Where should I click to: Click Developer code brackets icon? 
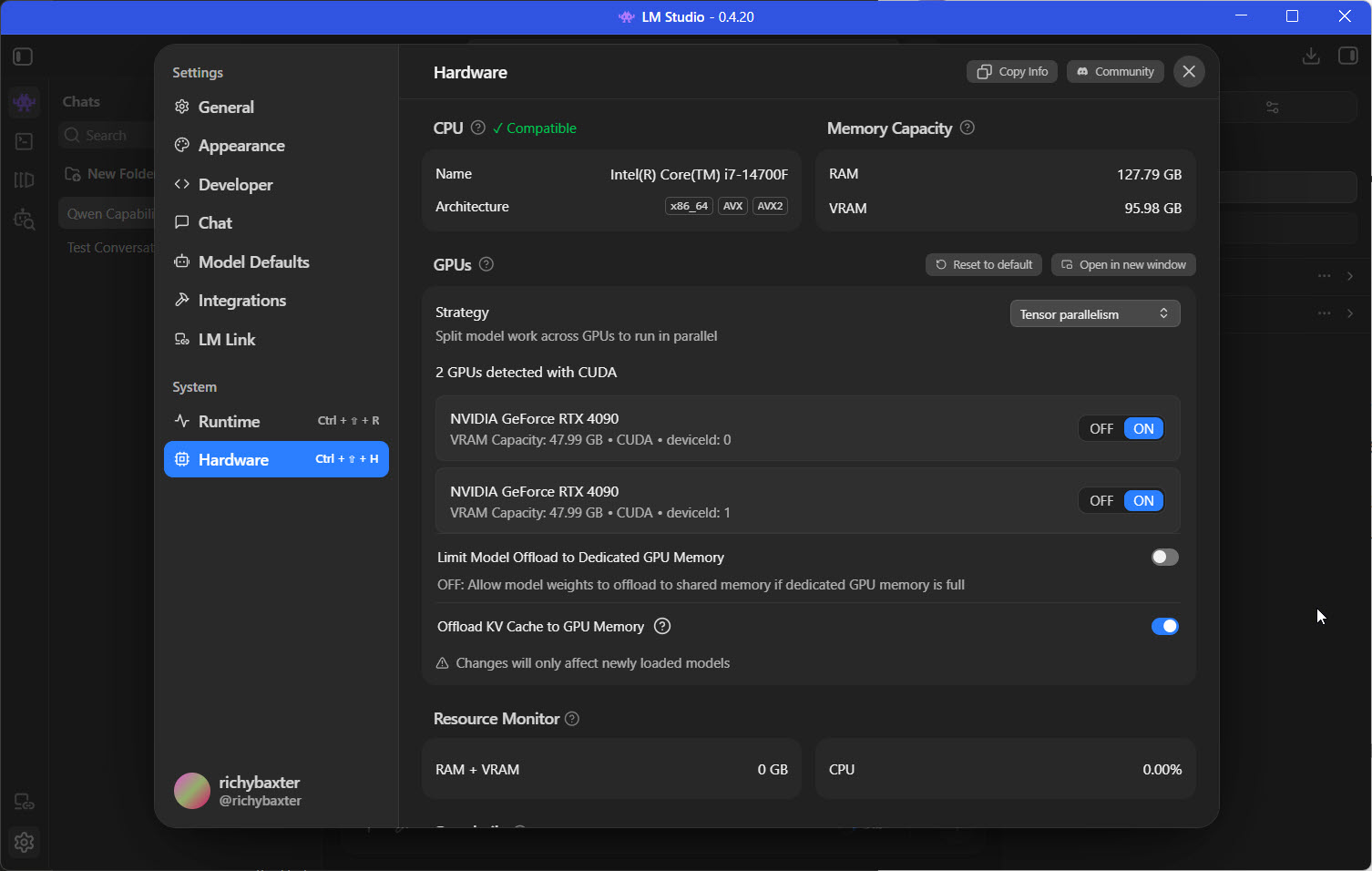coord(182,185)
